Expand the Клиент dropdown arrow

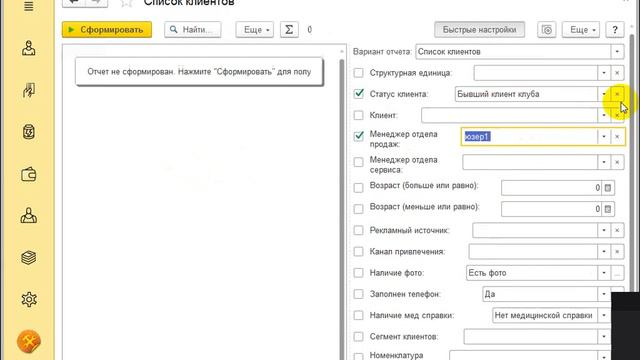tap(604, 116)
